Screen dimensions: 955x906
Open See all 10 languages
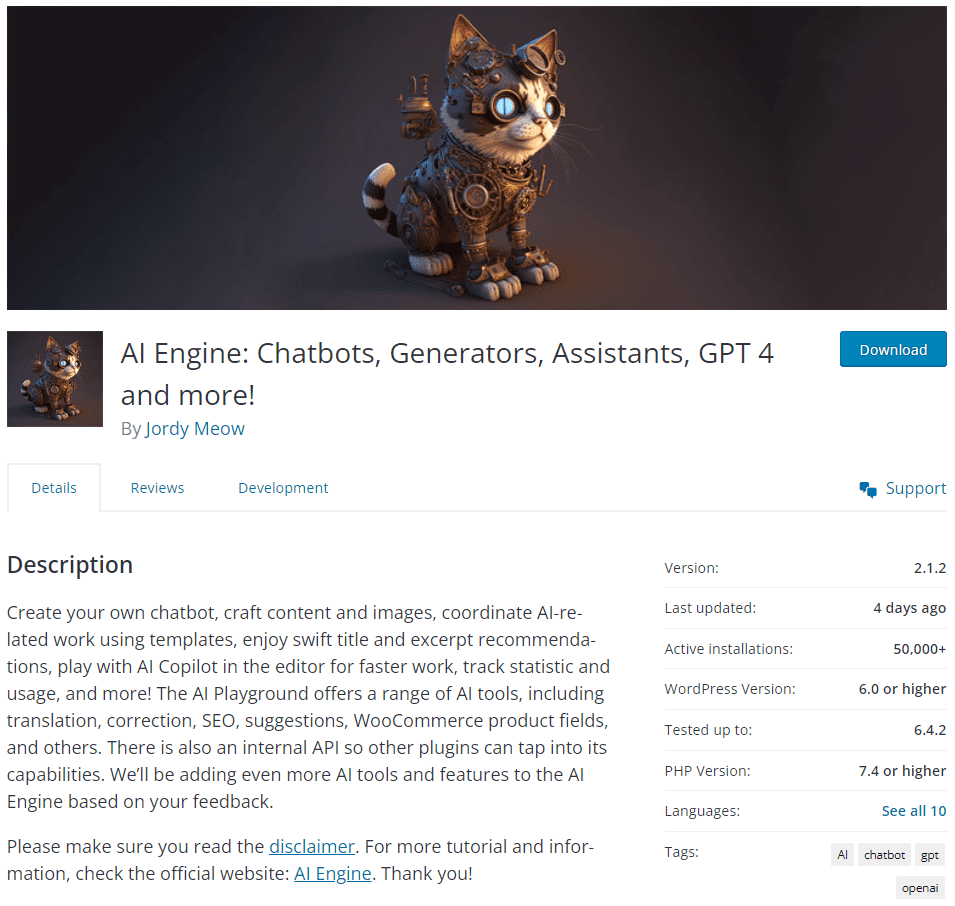[914, 811]
